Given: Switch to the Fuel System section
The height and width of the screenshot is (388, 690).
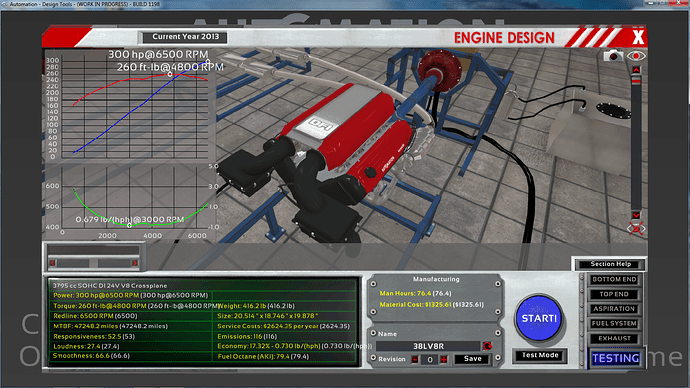Looking at the screenshot, I should tap(614, 323).
